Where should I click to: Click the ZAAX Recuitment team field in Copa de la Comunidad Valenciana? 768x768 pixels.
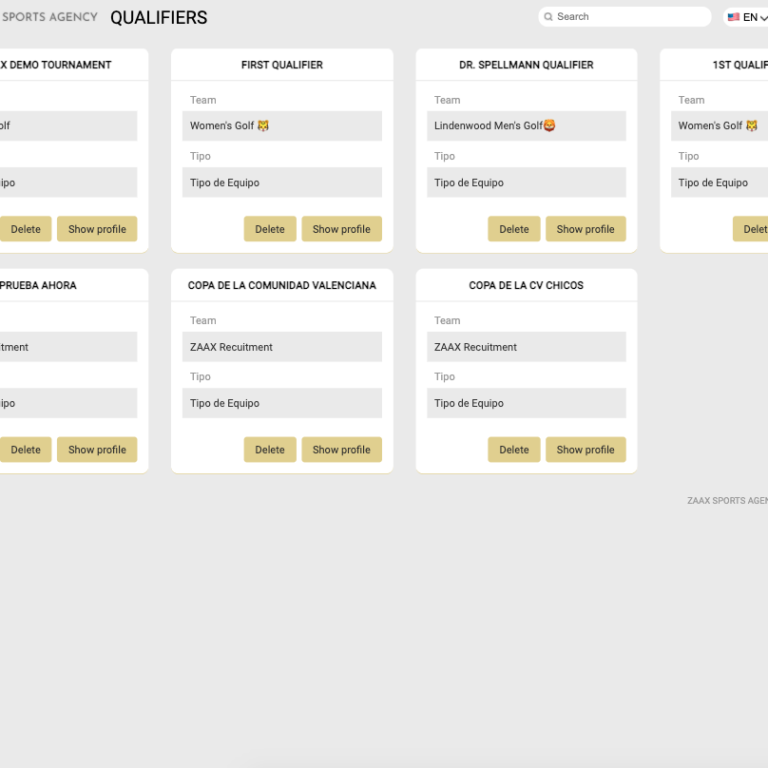click(x=282, y=347)
